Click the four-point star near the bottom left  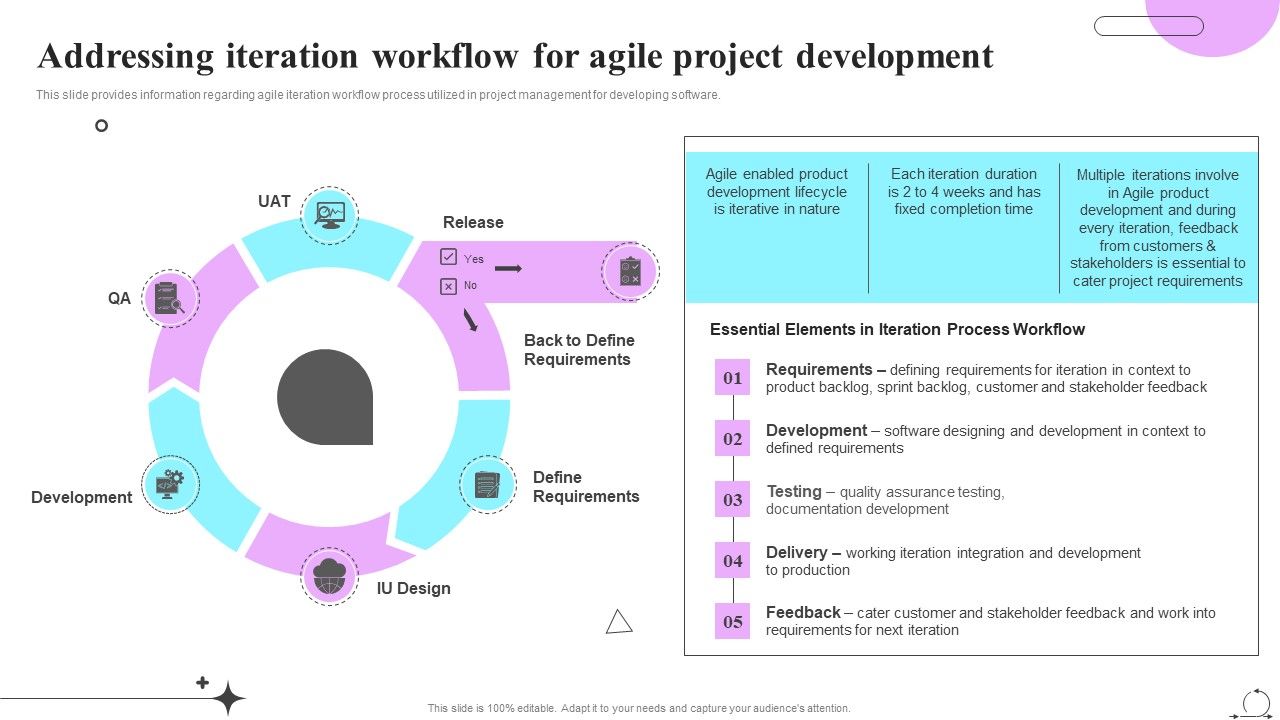pyautogui.click(x=228, y=698)
